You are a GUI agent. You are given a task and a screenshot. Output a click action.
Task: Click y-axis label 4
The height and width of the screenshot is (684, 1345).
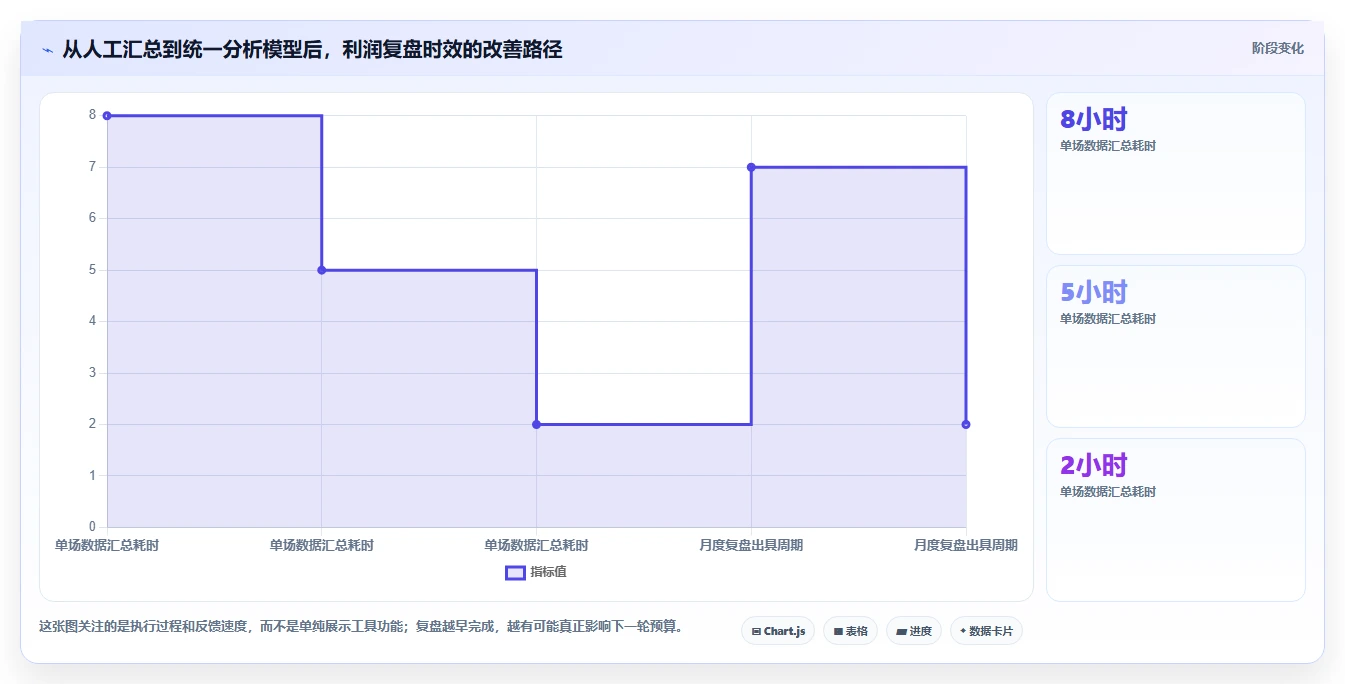[92, 321]
